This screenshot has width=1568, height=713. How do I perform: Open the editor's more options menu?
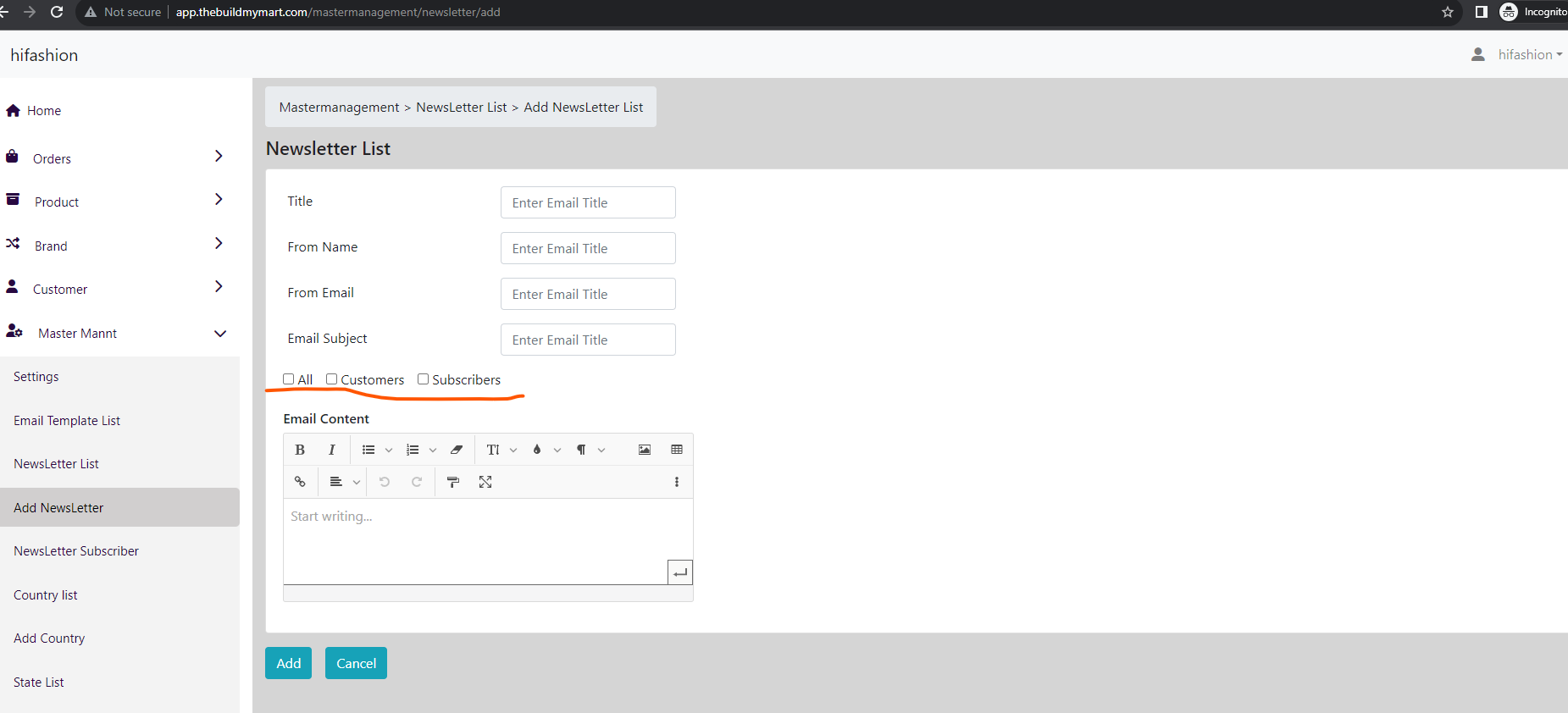pyautogui.click(x=677, y=482)
